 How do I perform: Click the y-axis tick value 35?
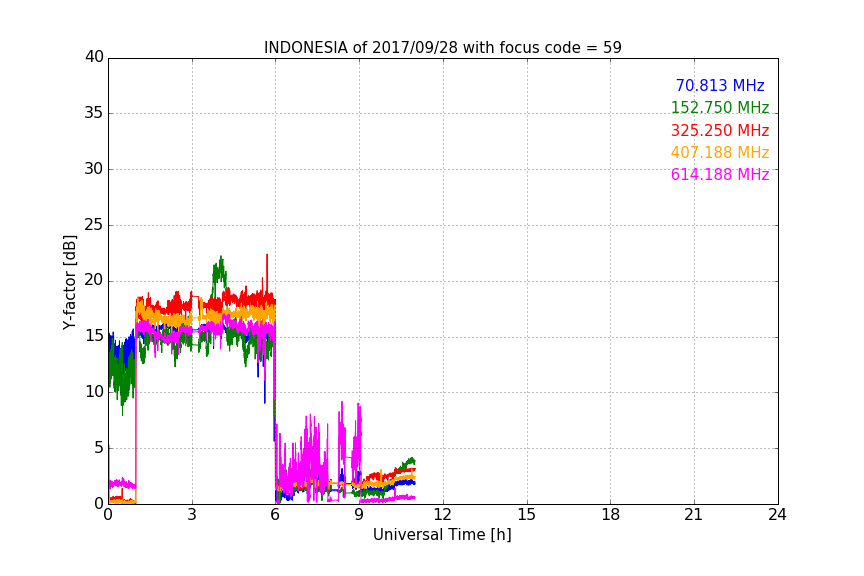point(94,113)
